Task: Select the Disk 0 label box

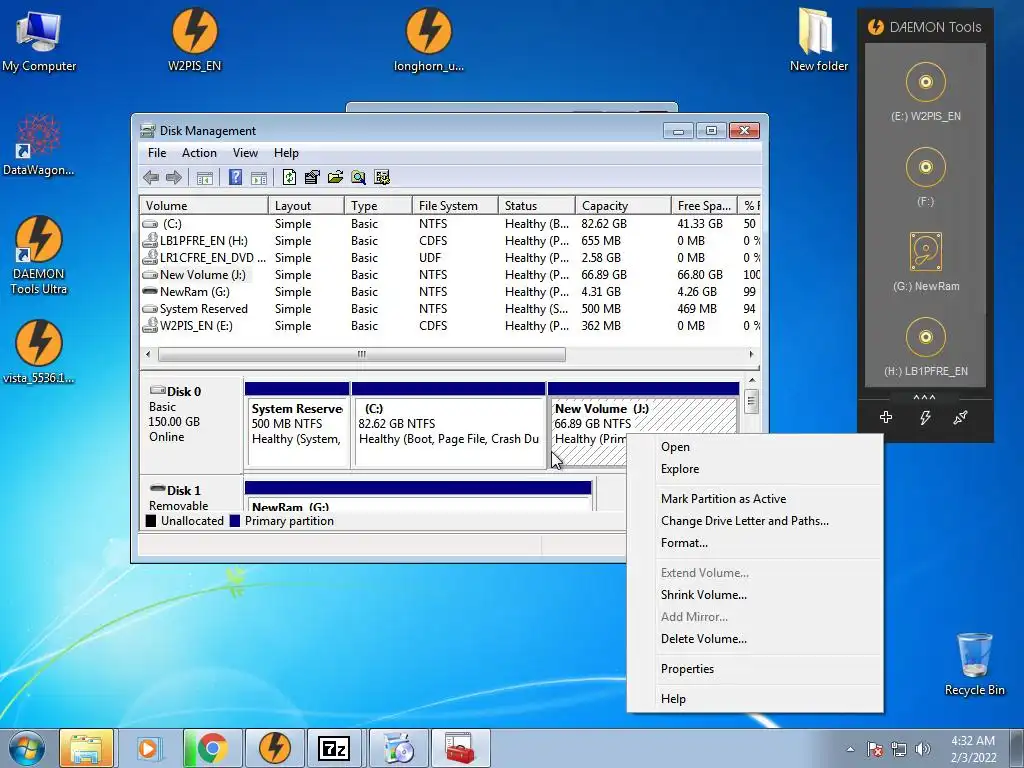Action: coord(191,424)
